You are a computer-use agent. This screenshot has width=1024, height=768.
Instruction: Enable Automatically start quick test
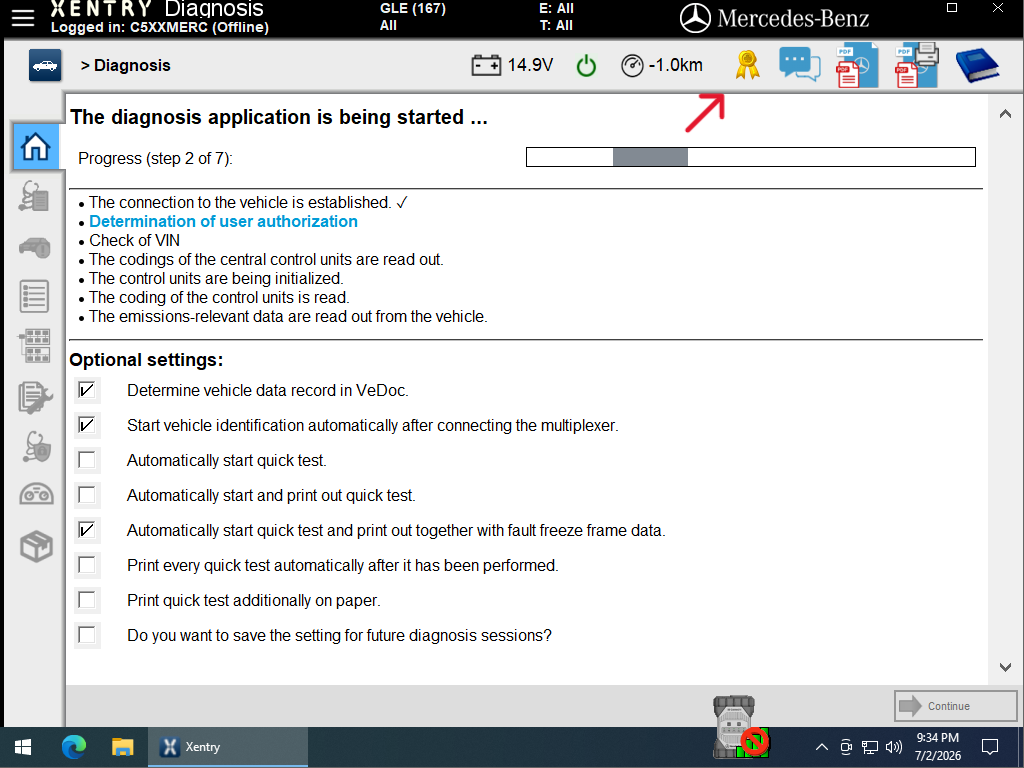87,460
